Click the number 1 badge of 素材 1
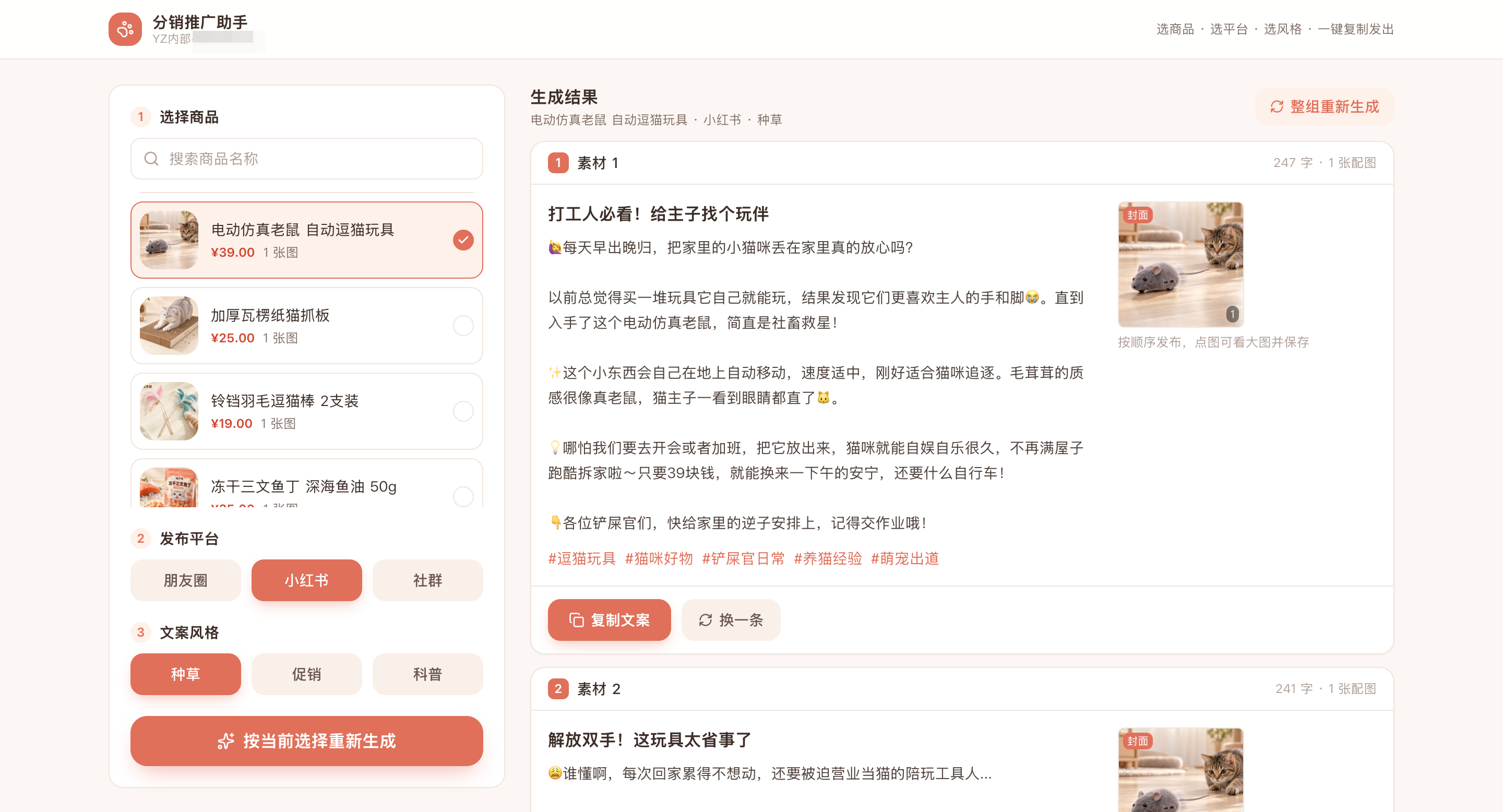The width and height of the screenshot is (1503, 812). tap(558, 163)
